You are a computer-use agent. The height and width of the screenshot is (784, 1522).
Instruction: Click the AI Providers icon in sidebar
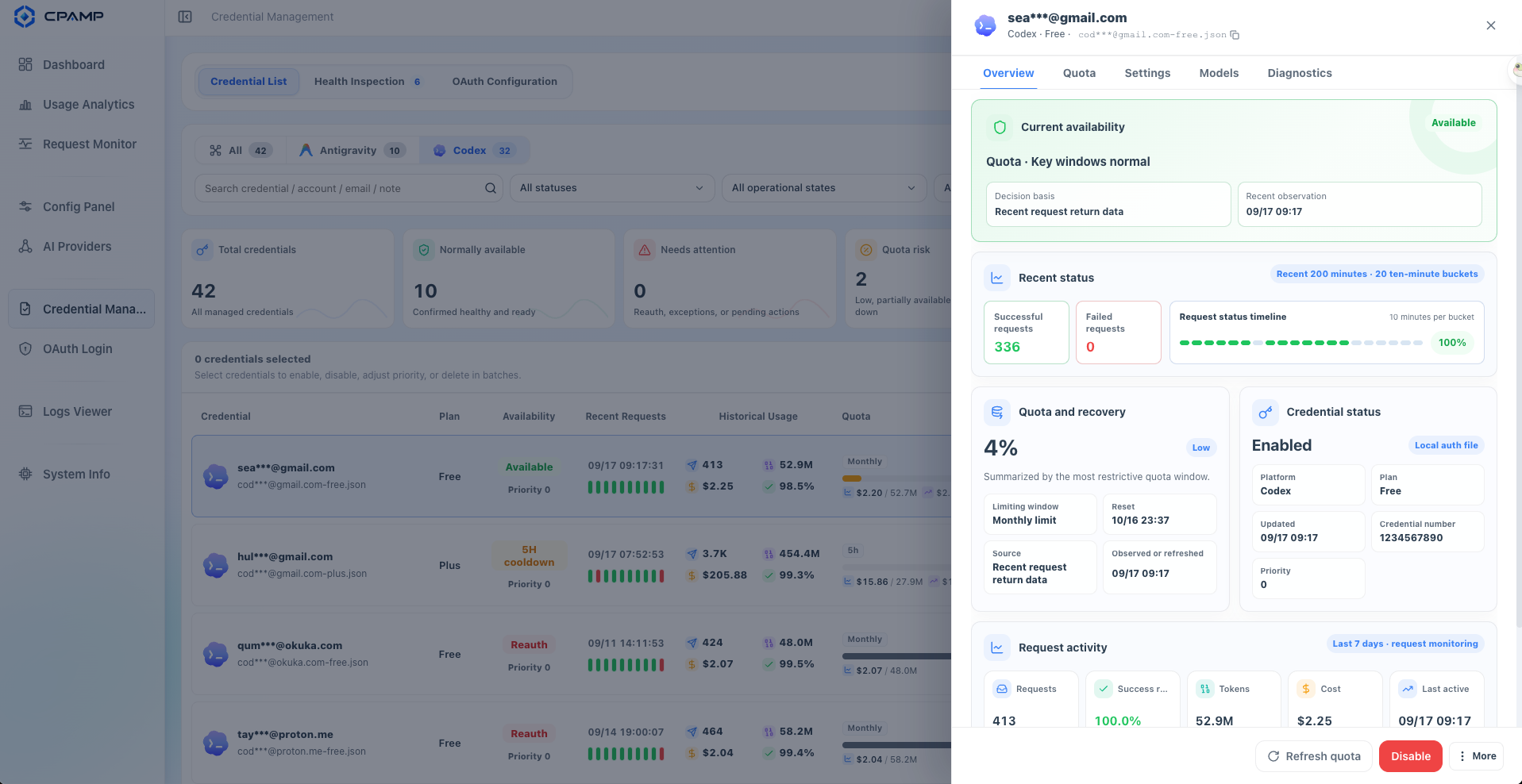coord(25,246)
